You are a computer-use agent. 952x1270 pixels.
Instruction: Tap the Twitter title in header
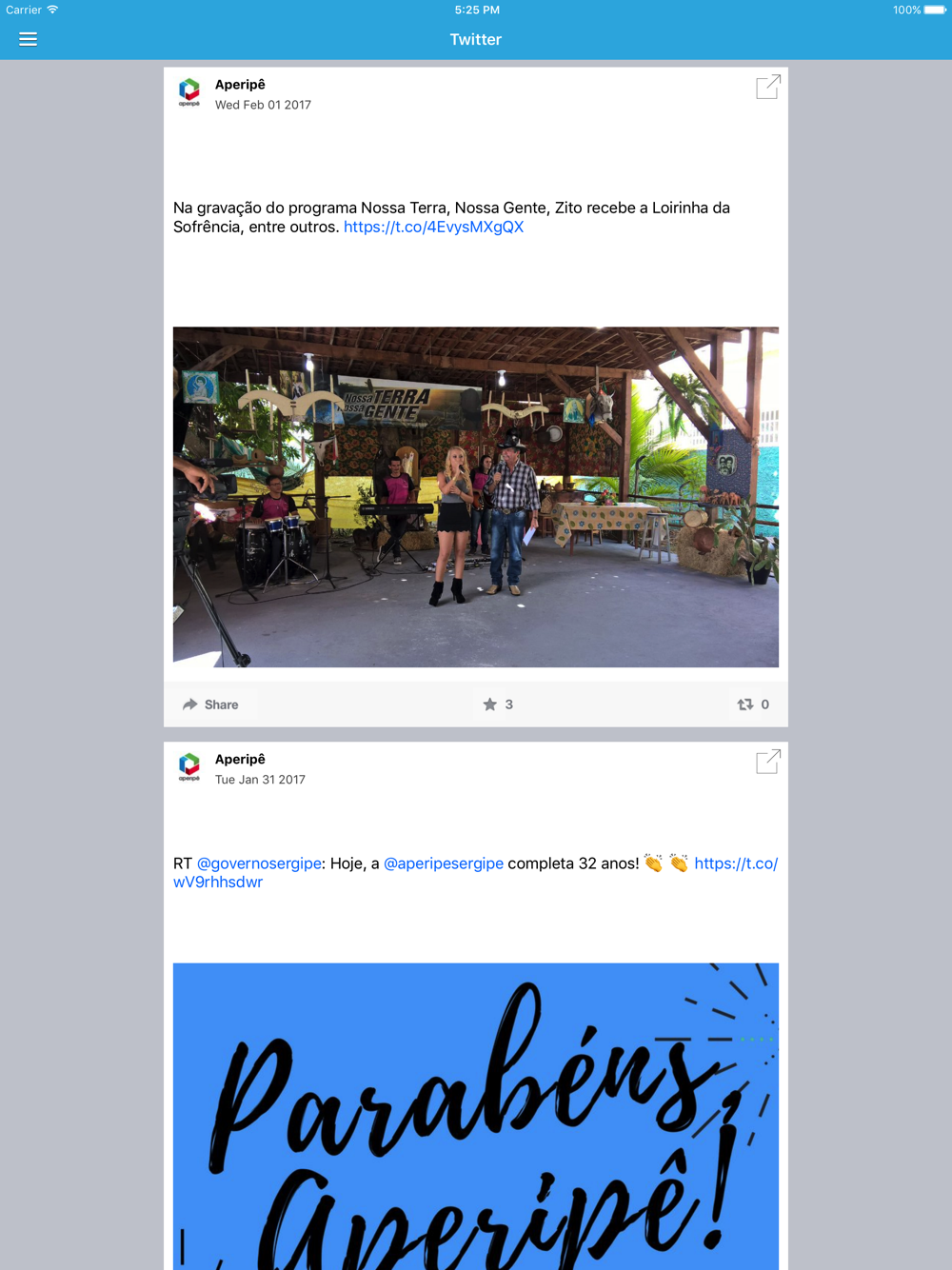476,39
